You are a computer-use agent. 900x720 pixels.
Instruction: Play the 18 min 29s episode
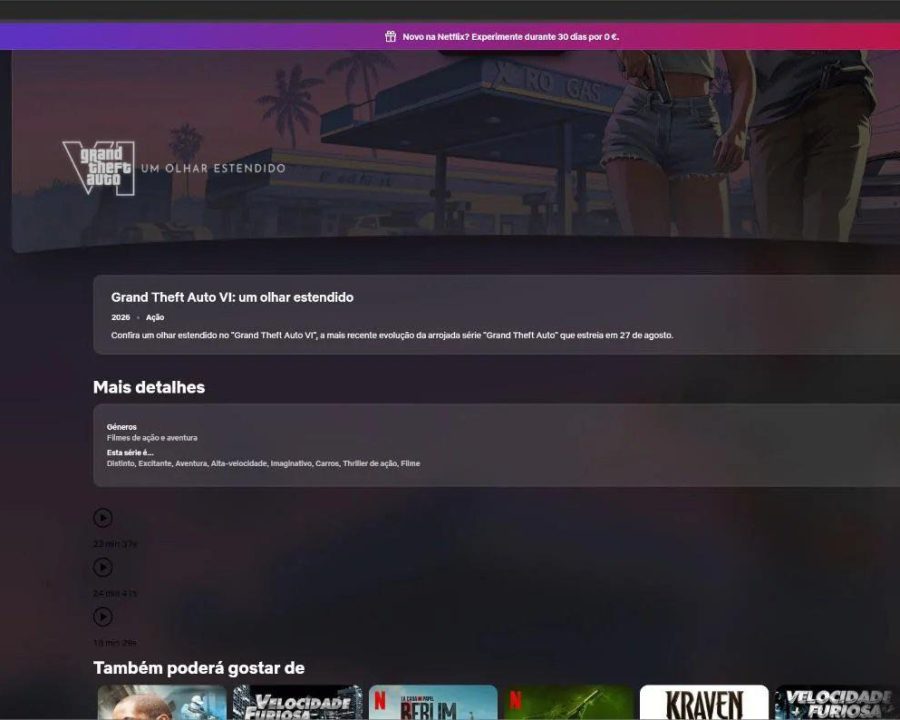(103, 617)
